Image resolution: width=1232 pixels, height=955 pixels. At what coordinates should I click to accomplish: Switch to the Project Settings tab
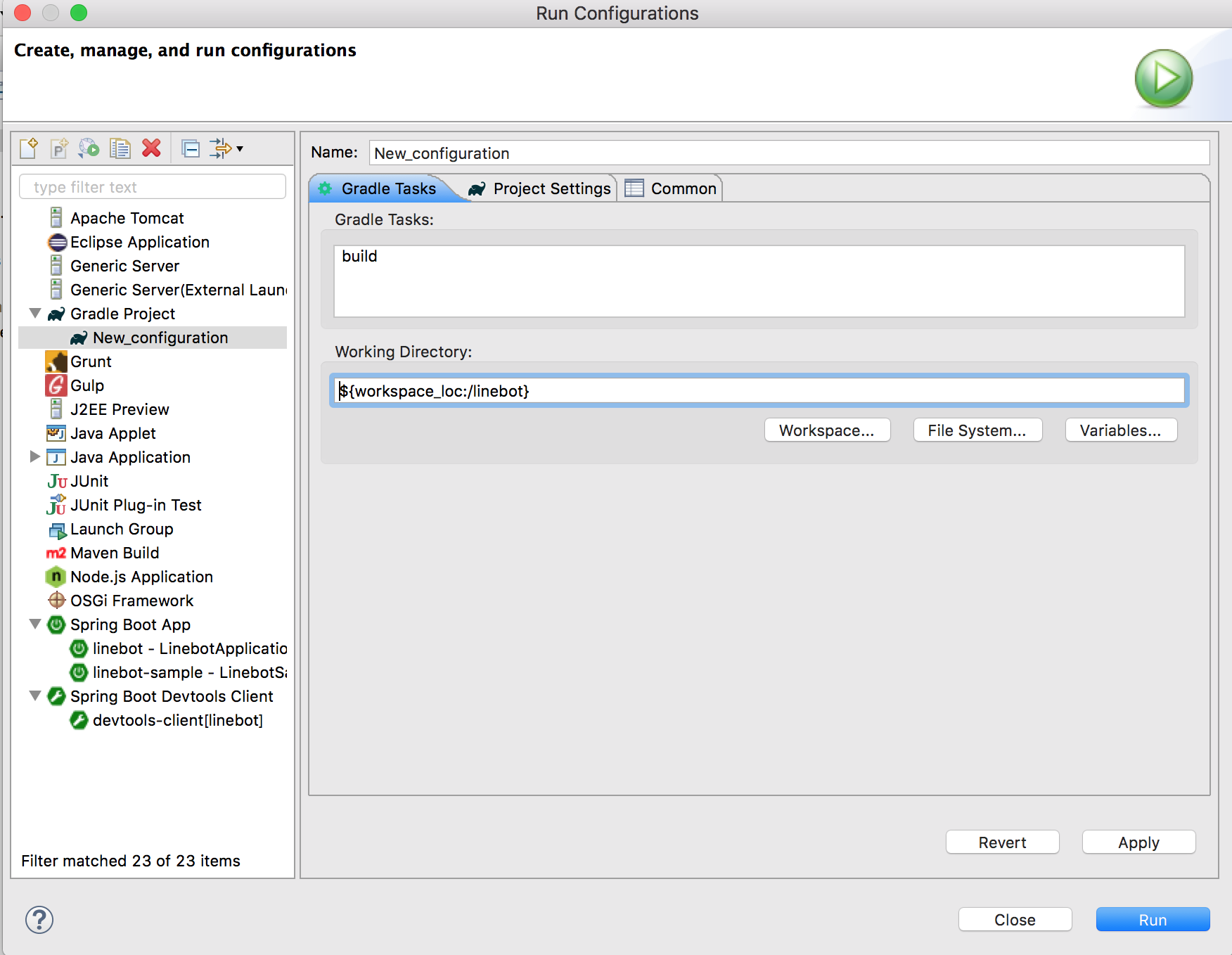coord(541,188)
